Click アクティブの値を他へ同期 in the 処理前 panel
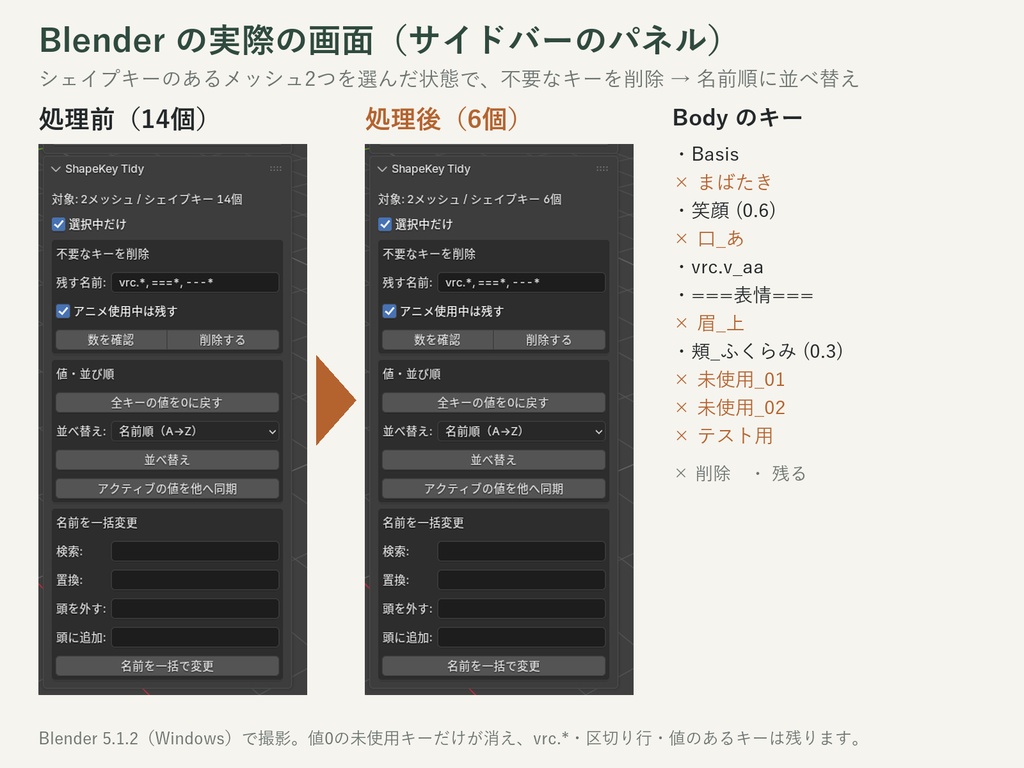This screenshot has height=768, width=1024. pos(167,489)
